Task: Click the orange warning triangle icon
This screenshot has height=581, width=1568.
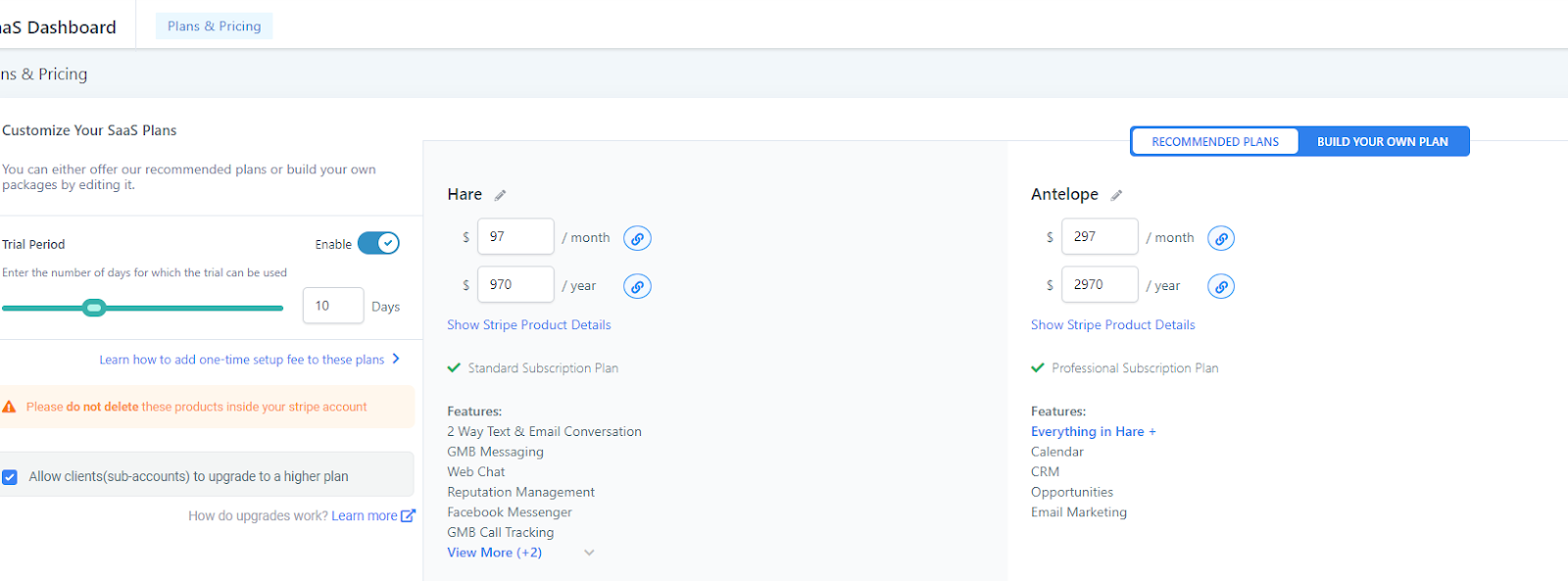Action: click(x=9, y=407)
